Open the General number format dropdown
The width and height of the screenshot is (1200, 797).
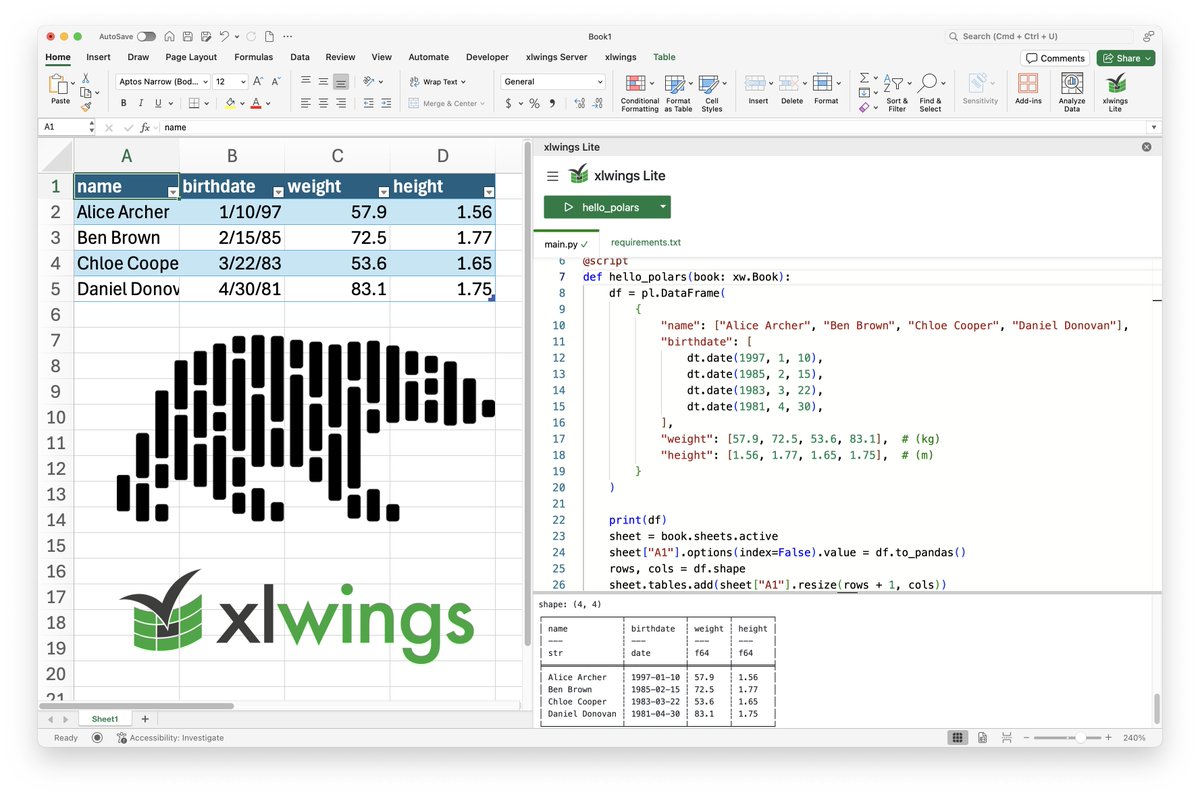tap(553, 81)
